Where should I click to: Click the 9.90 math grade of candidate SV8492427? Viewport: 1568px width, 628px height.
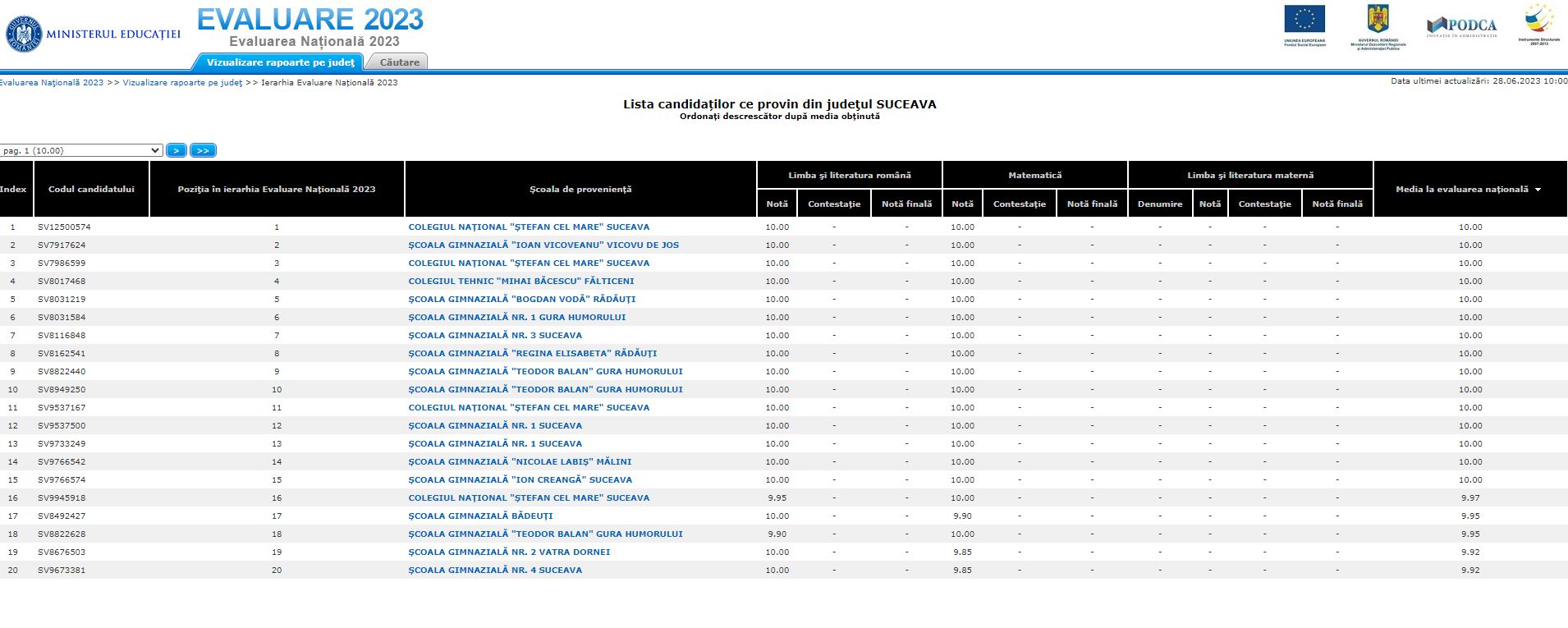click(x=962, y=516)
